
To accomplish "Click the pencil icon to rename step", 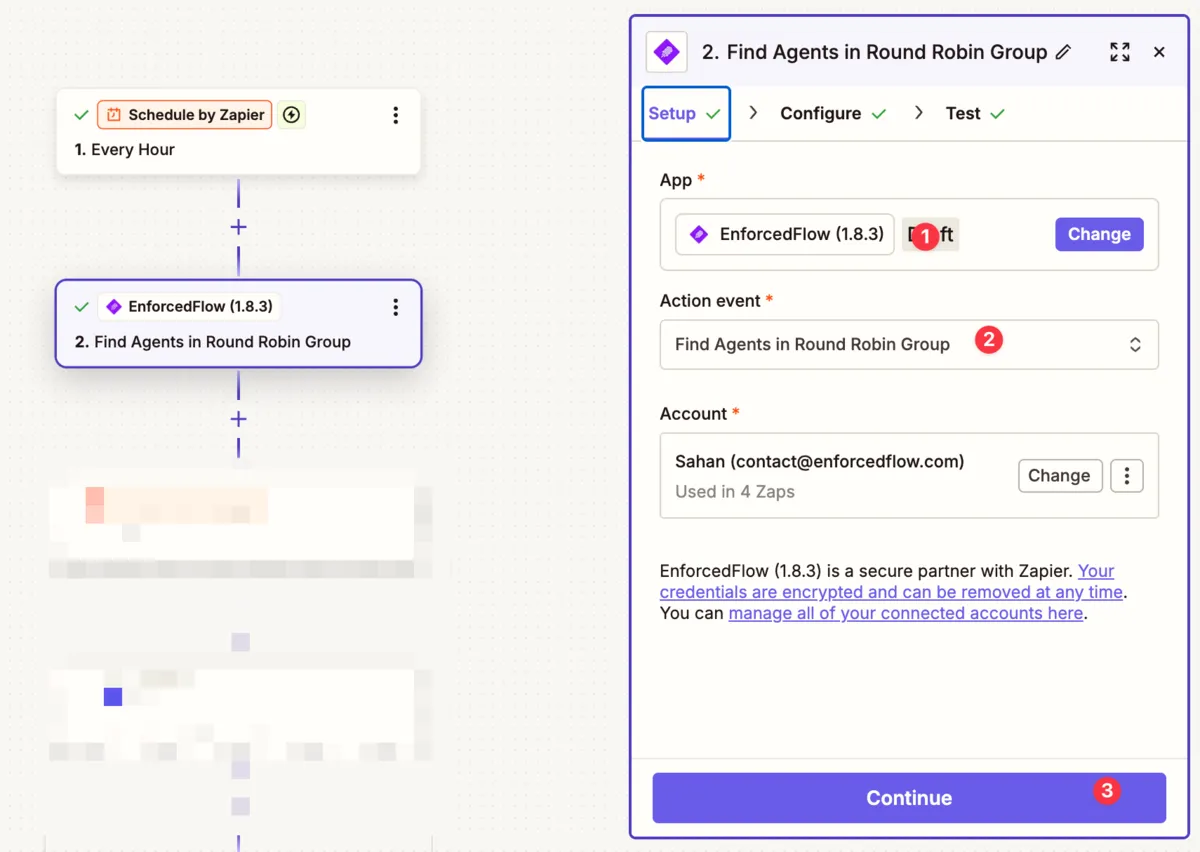I will click(x=1063, y=52).
